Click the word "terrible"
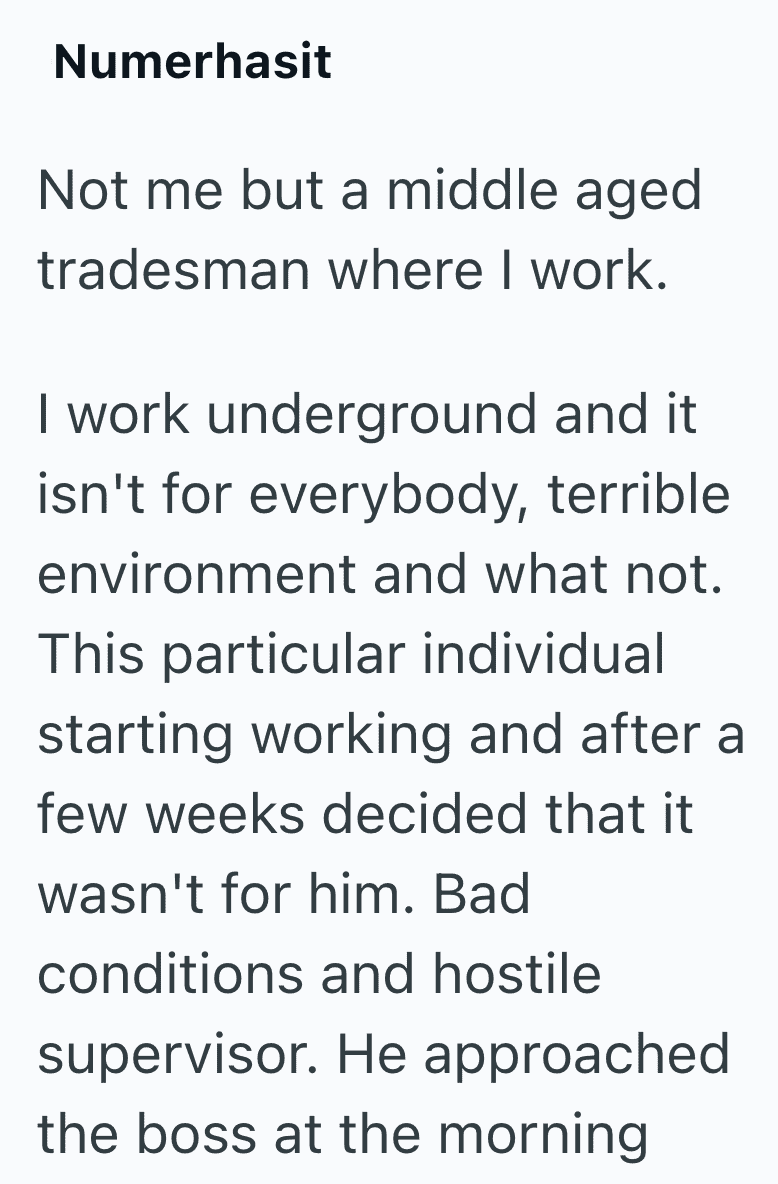The width and height of the screenshot is (778, 1184). tap(639, 494)
